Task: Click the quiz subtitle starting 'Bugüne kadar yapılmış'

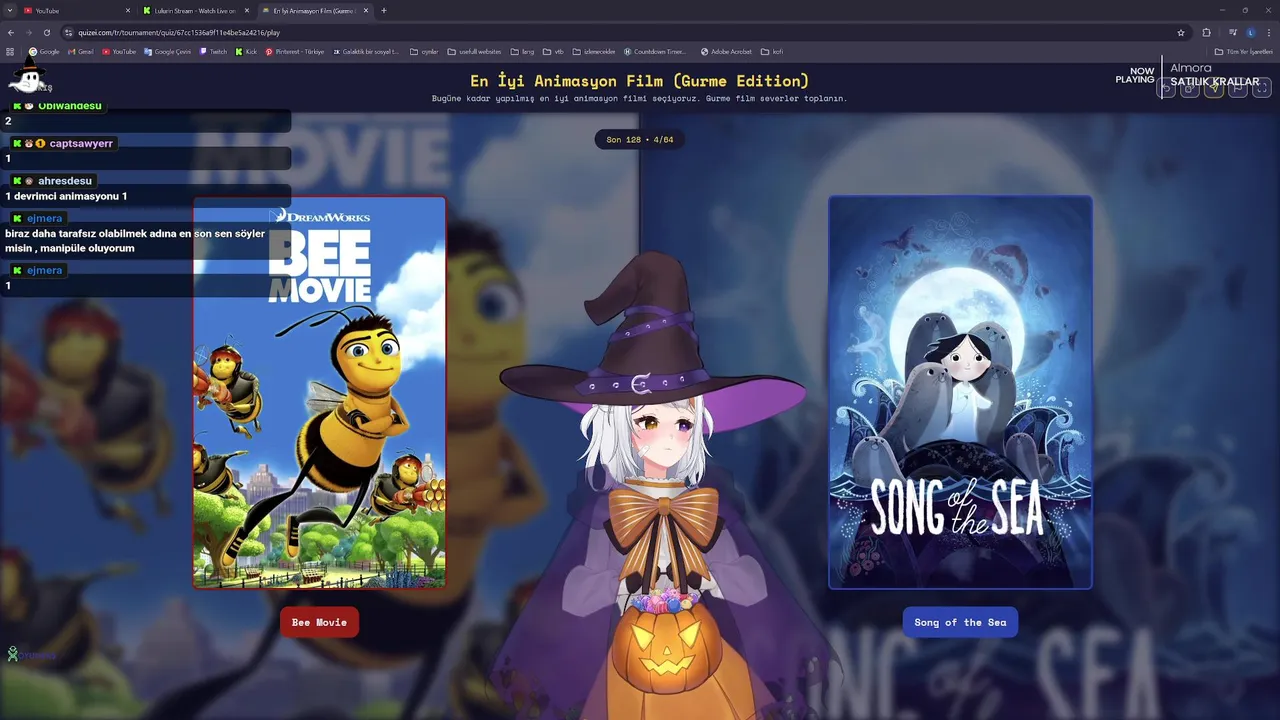Action: point(640,98)
